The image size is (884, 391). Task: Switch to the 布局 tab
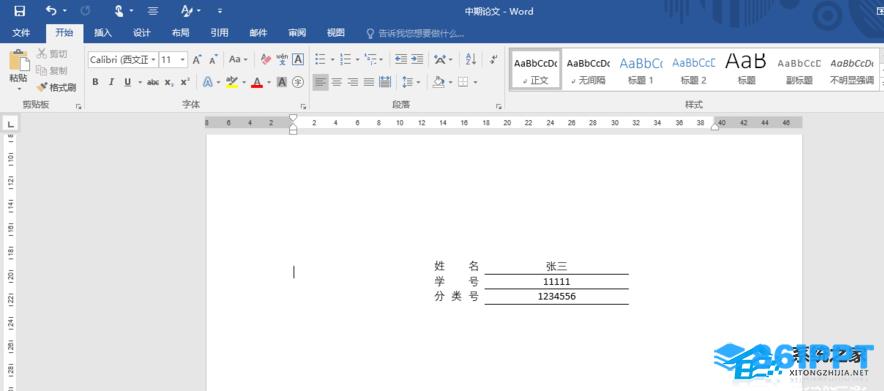click(180, 33)
